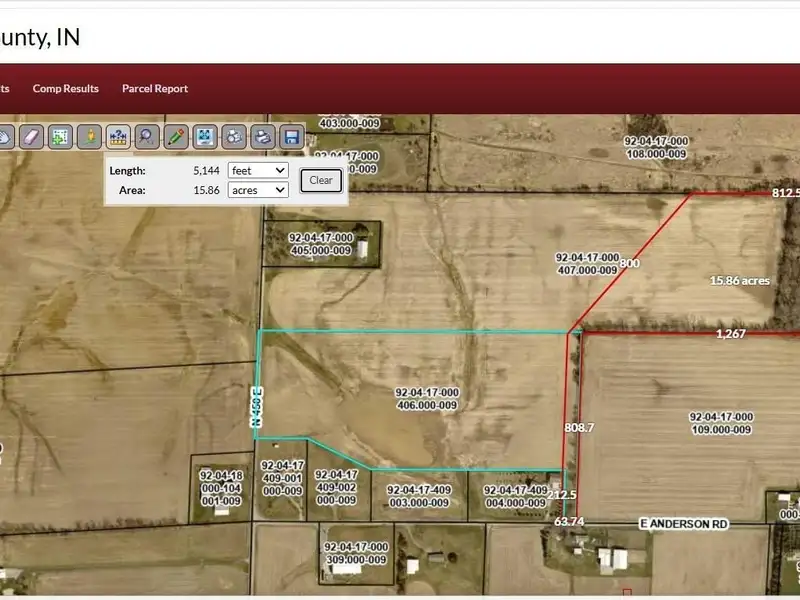
Task: Click parcel 109.000-009 on the map
Action: (x=720, y=422)
